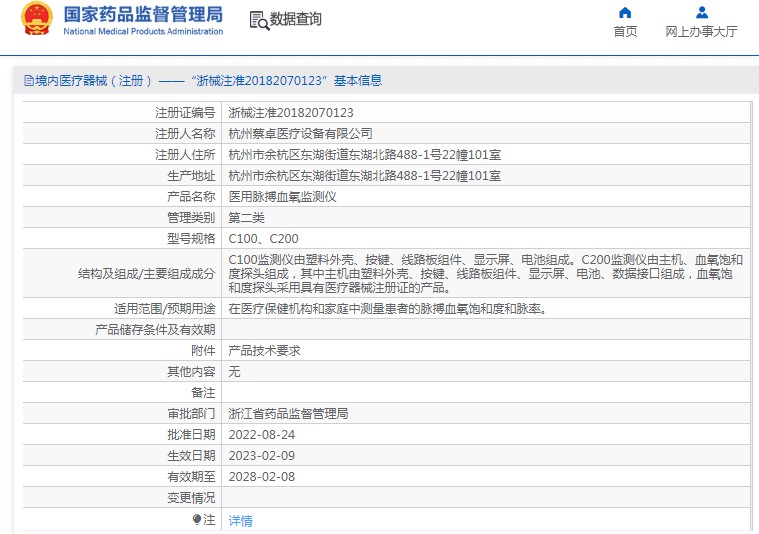Click the label 生产地址
The height and width of the screenshot is (534, 759).
[191, 176]
